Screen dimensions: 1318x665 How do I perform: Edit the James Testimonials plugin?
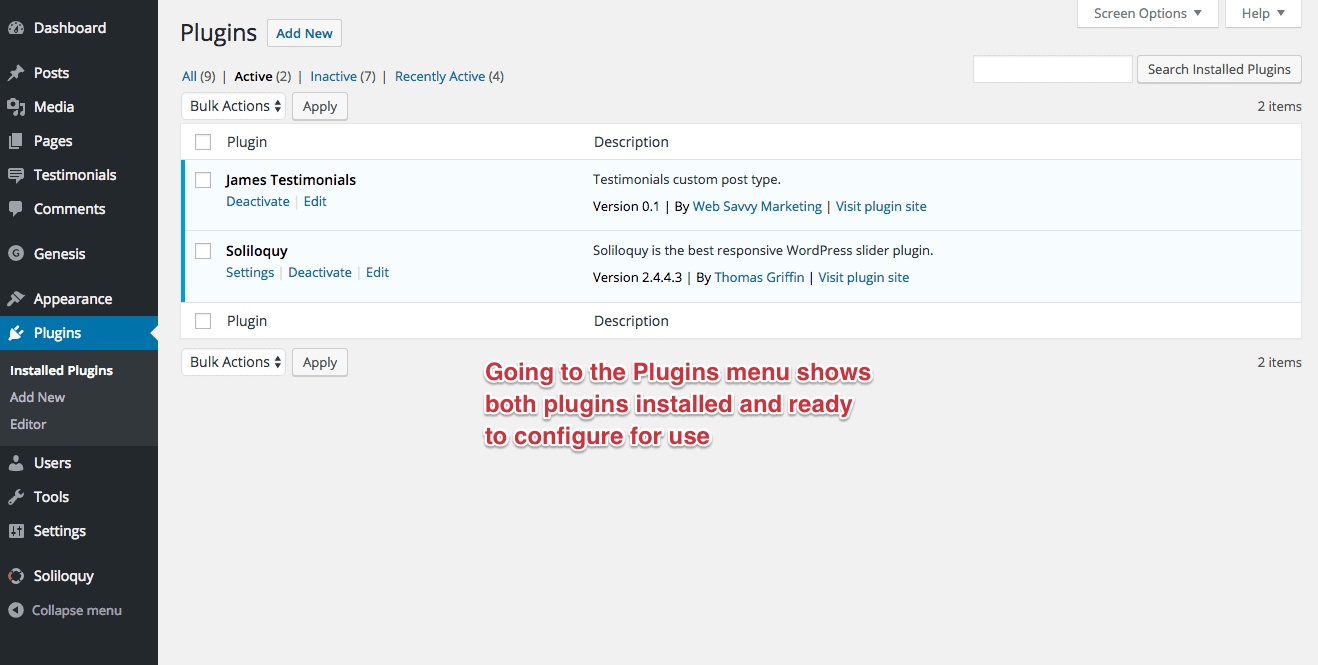pos(315,202)
